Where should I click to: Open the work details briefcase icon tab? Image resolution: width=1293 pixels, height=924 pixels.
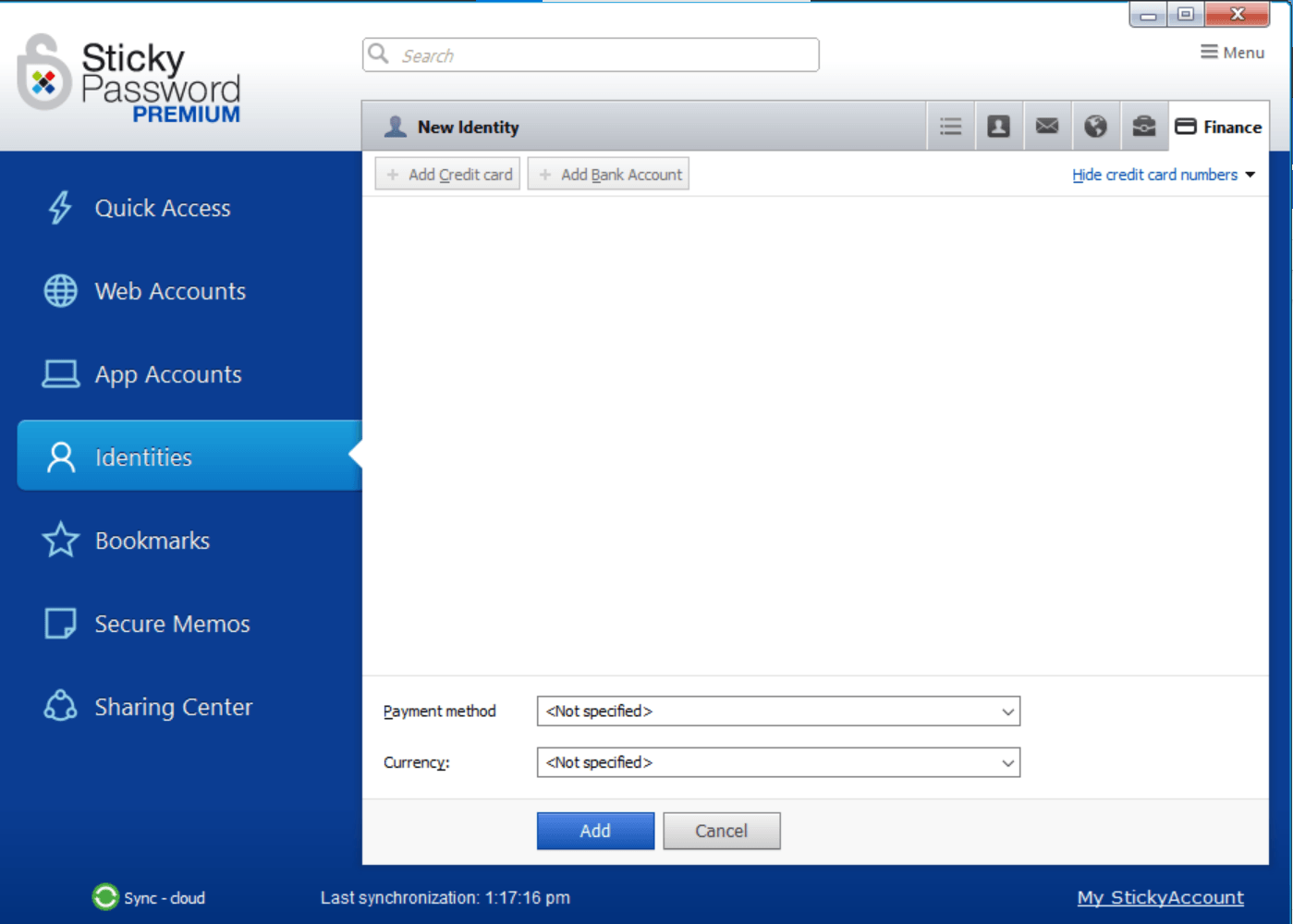point(1143,126)
